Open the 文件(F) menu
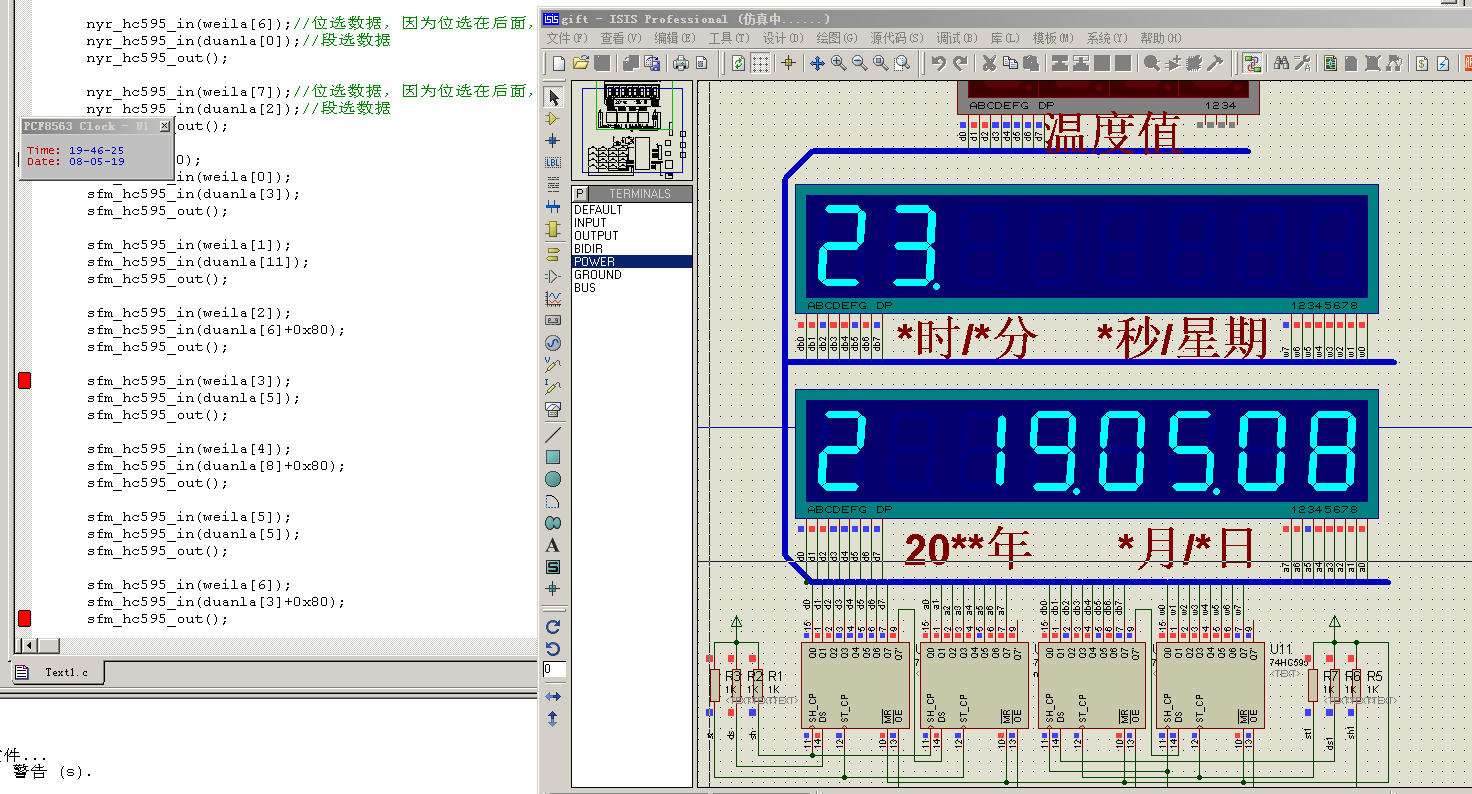 click(x=566, y=38)
